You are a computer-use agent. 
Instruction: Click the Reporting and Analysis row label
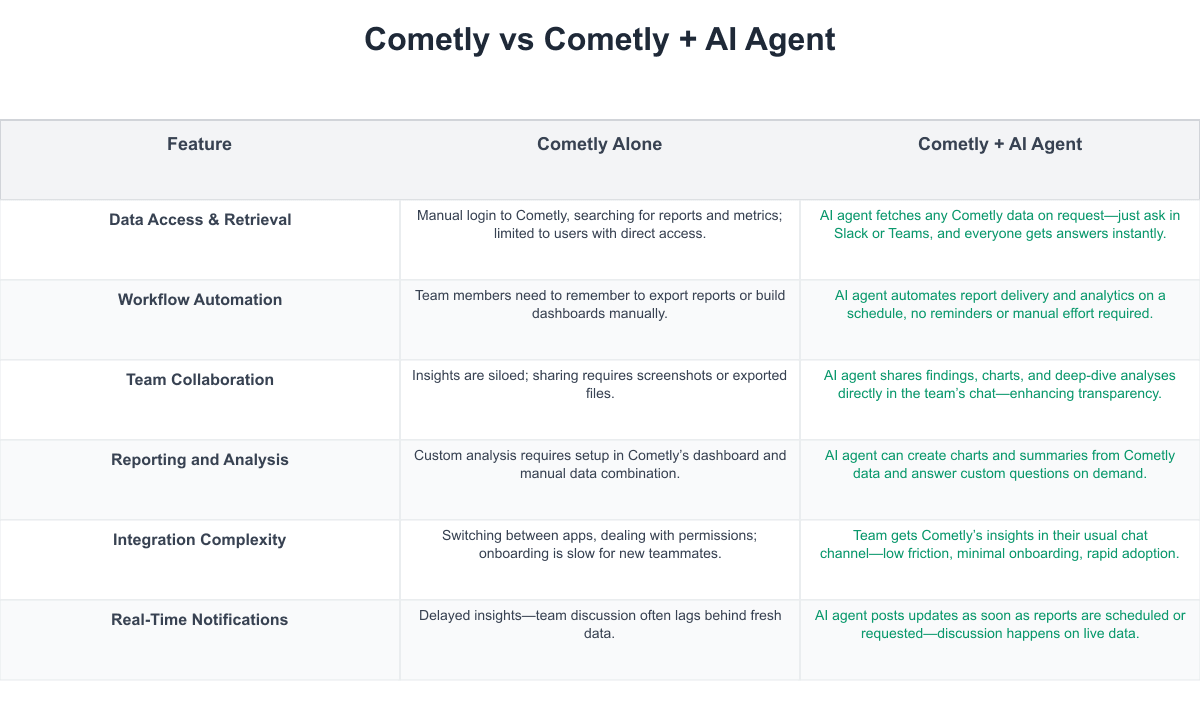(200, 460)
